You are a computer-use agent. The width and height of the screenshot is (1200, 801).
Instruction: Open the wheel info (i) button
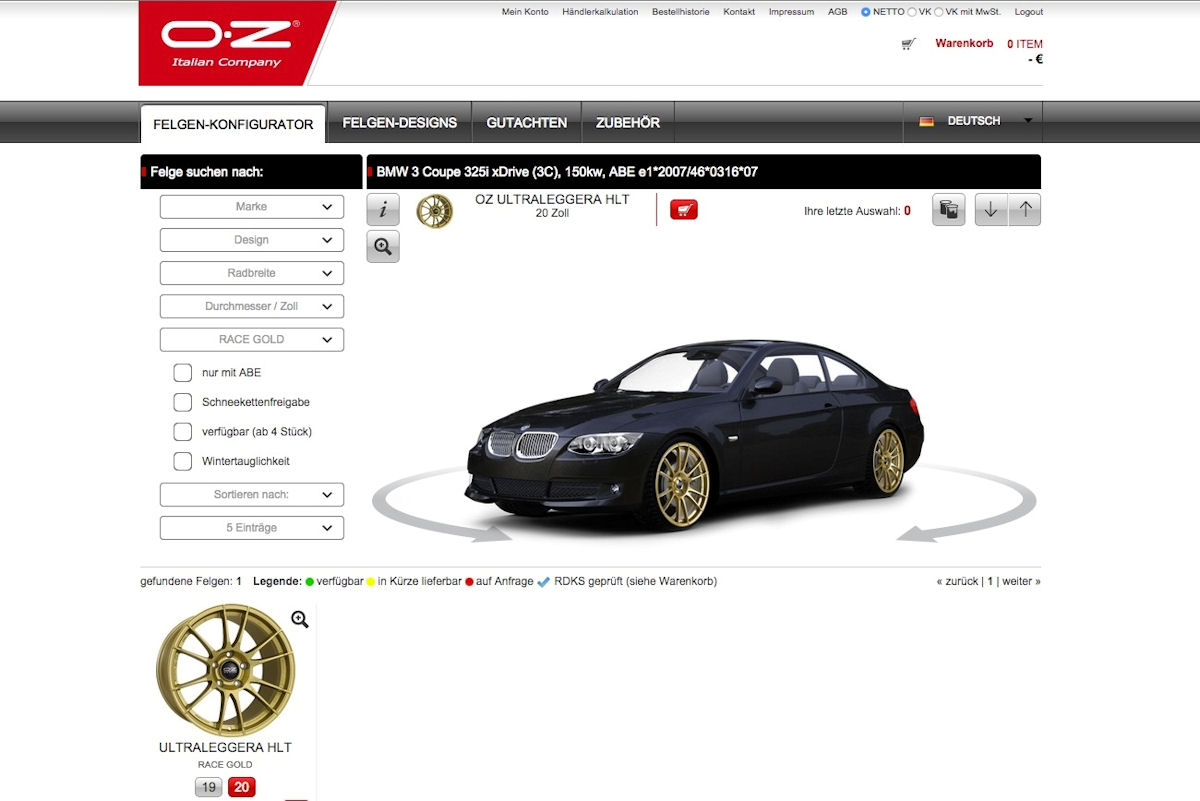[383, 210]
